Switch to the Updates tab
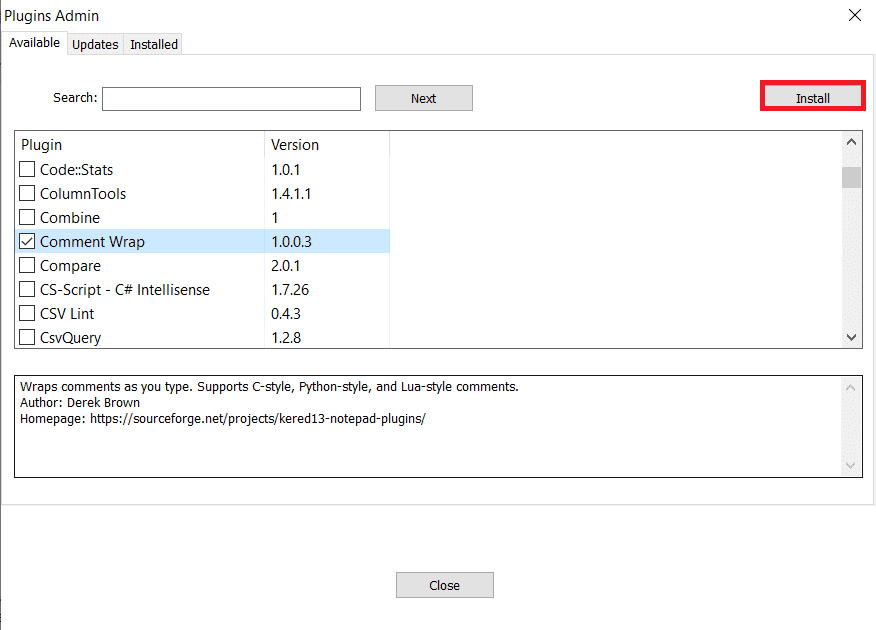This screenshot has height=630, width=876. pos(95,44)
